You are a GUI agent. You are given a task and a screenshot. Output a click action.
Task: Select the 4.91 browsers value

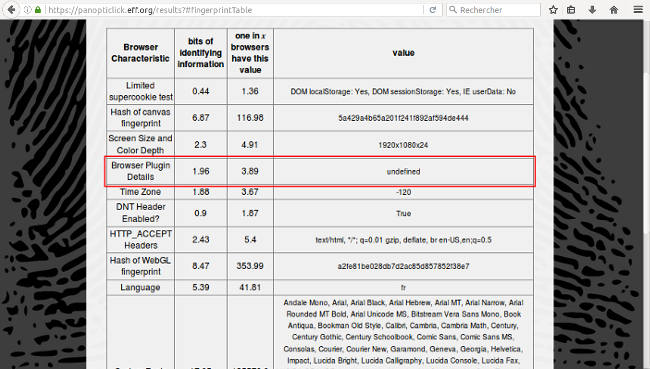point(250,144)
